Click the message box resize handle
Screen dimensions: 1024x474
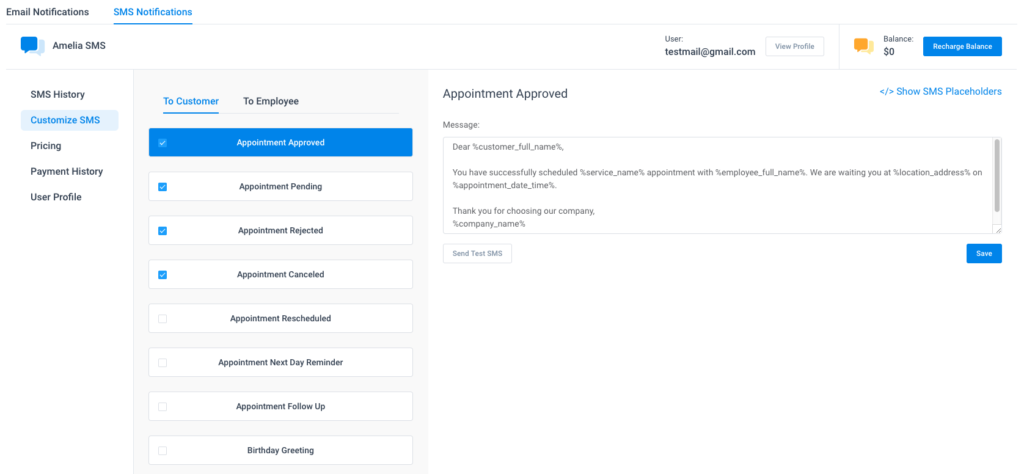[x=997, y=229]
